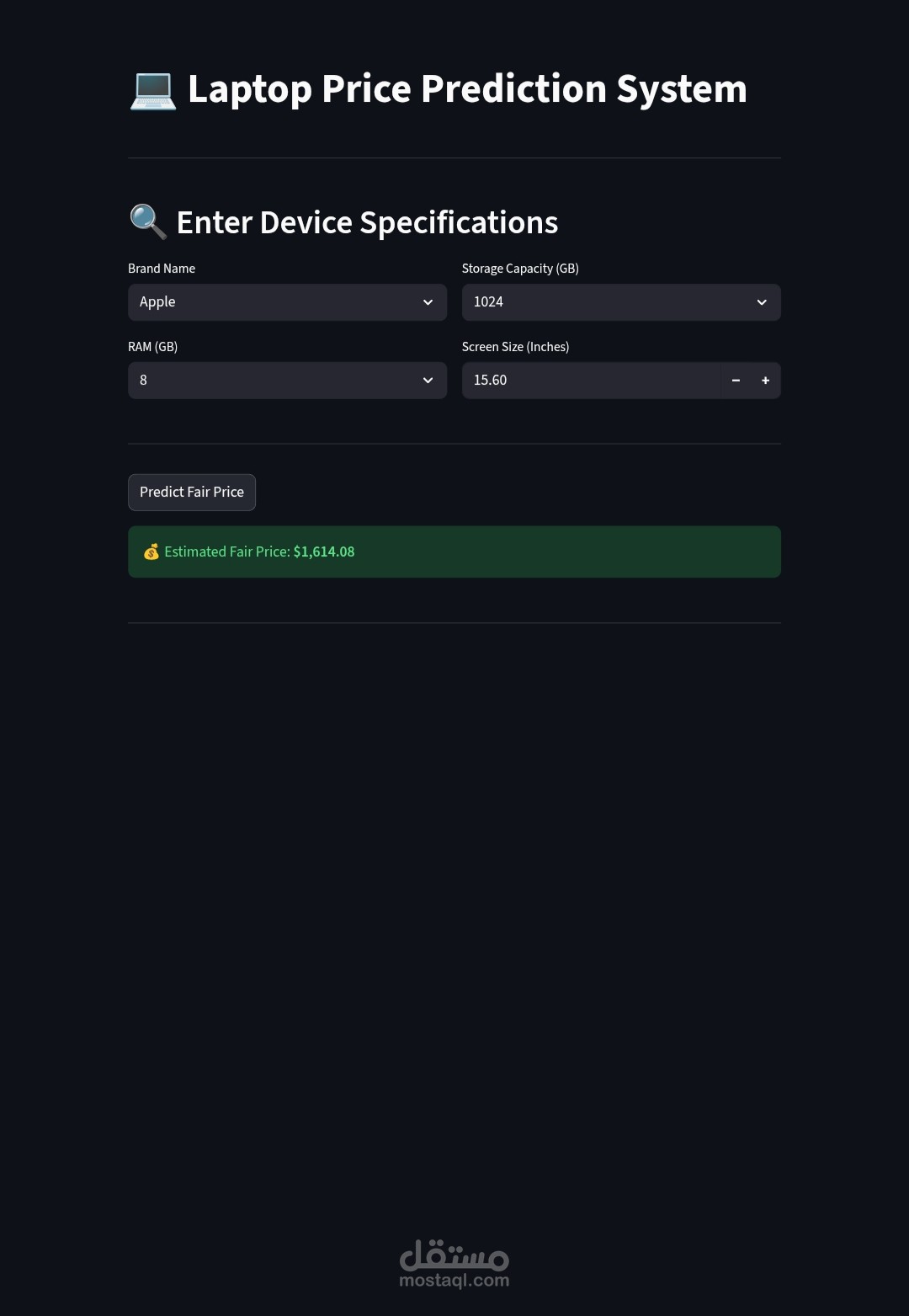Click the RAM value showing 8
909x1316 pixels.
144,381
